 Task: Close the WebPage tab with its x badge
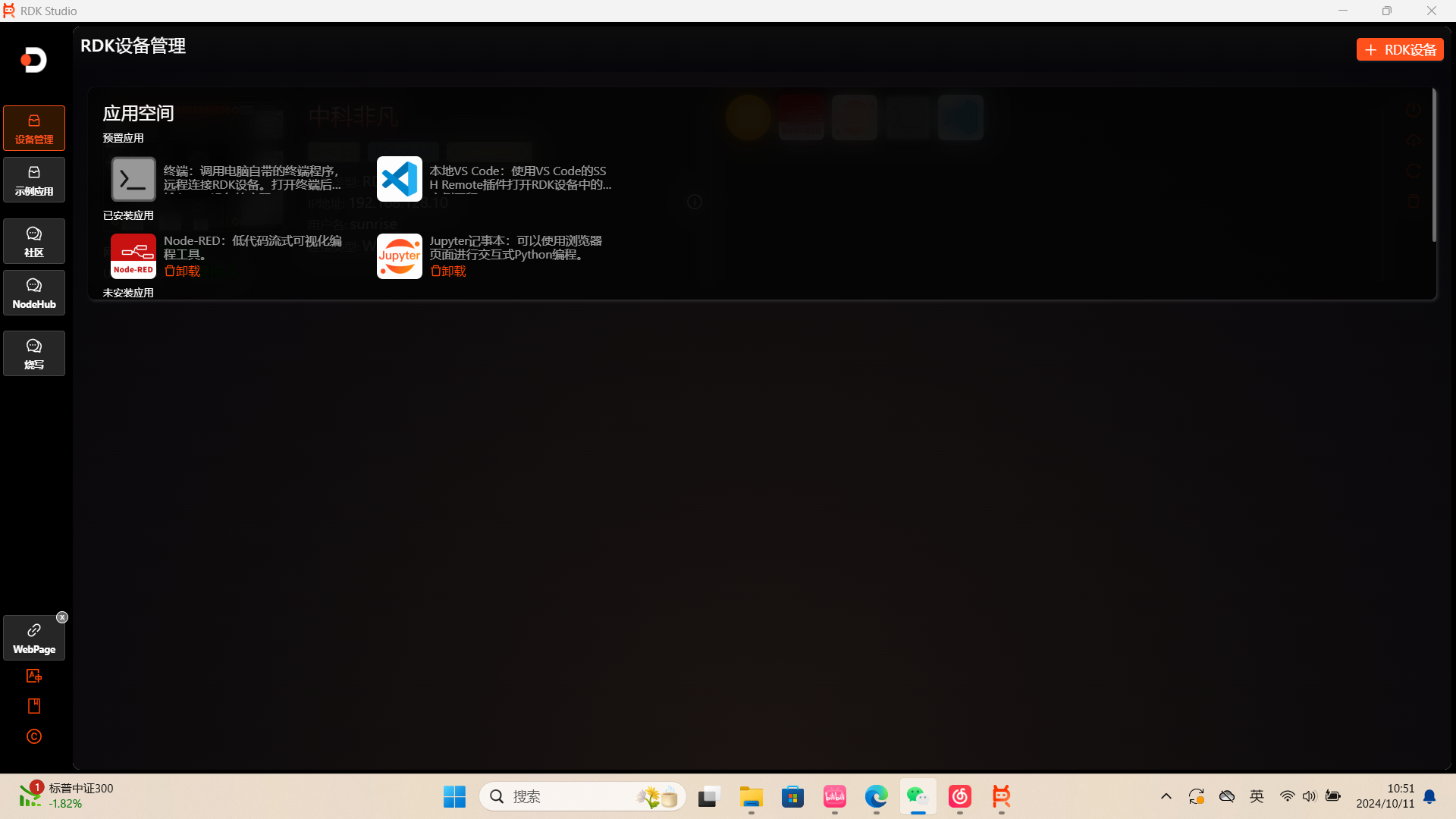click(x=62, y=617)
